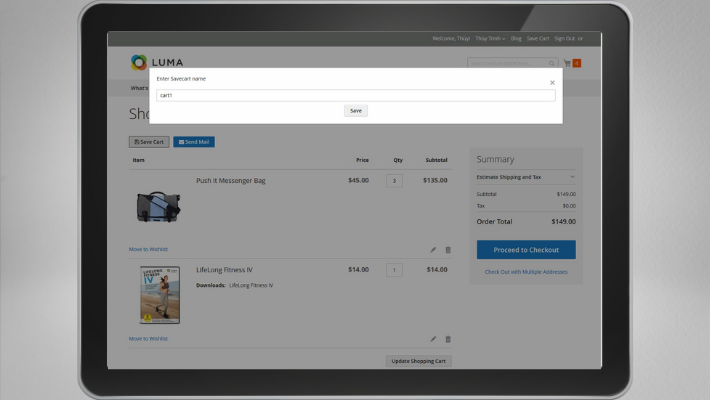This screenshot has height=400, width=710.
Task: Edit Push It Messenger Bag with pencil icon
Action: click(433, 250)
